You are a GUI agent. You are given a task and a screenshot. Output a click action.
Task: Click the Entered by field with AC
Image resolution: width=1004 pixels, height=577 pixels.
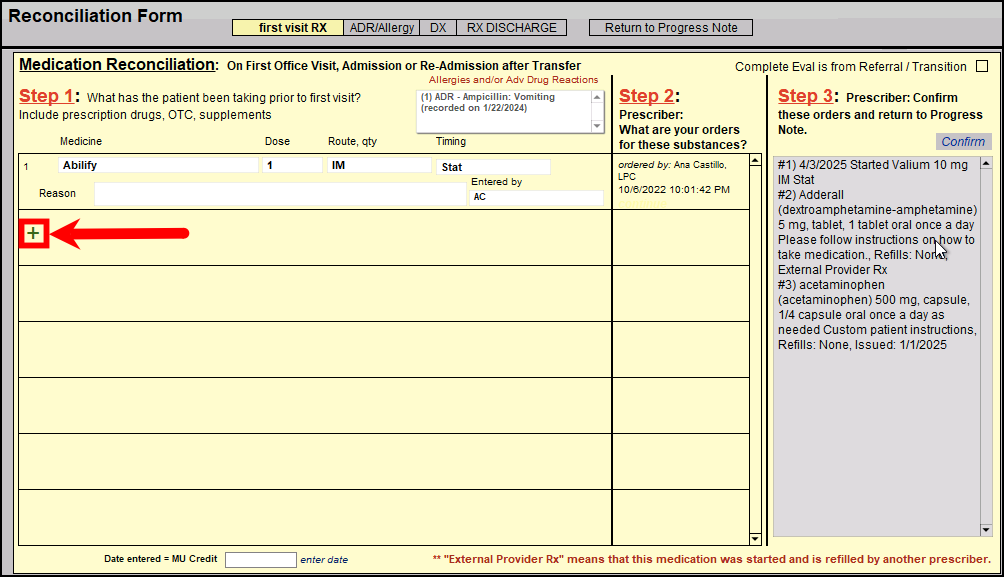[x=535, y=198]
